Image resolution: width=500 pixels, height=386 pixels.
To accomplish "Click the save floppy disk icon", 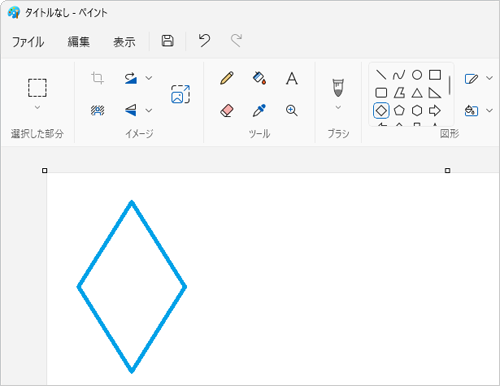I will tap(168, 41).
